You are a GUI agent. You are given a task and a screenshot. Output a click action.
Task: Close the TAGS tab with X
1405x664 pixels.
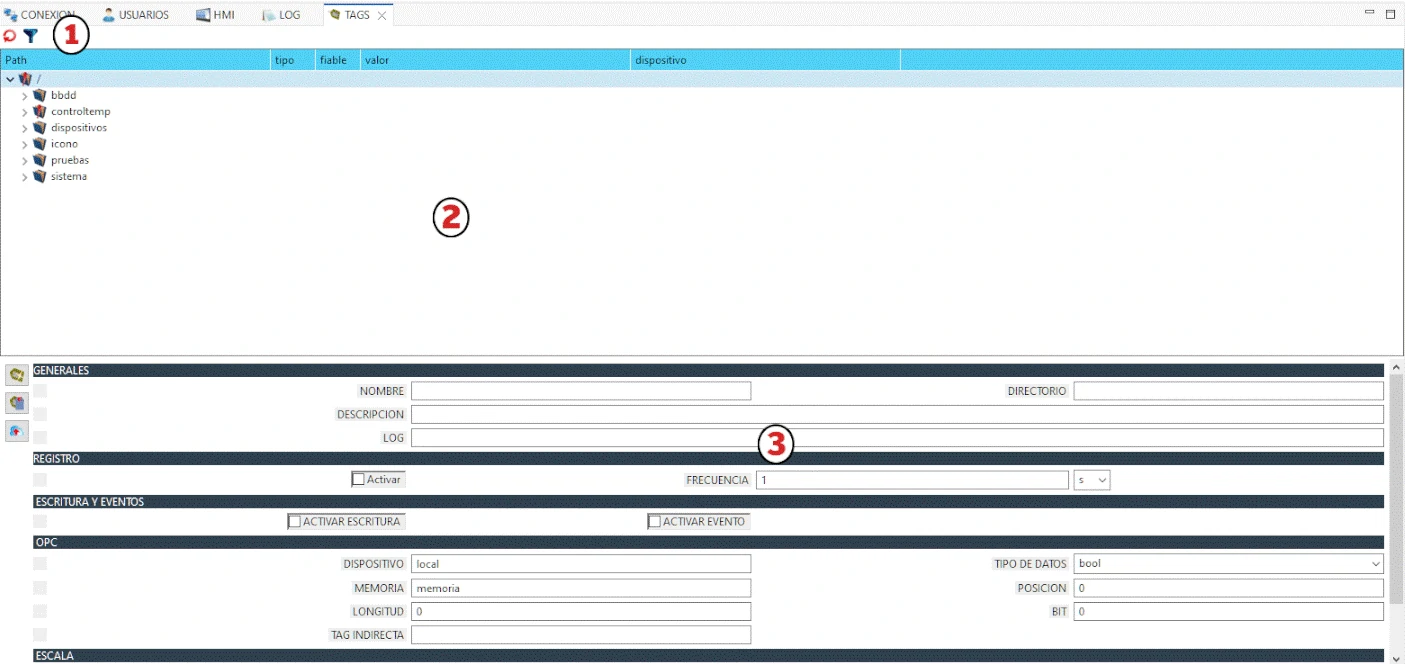pos(382,16)
